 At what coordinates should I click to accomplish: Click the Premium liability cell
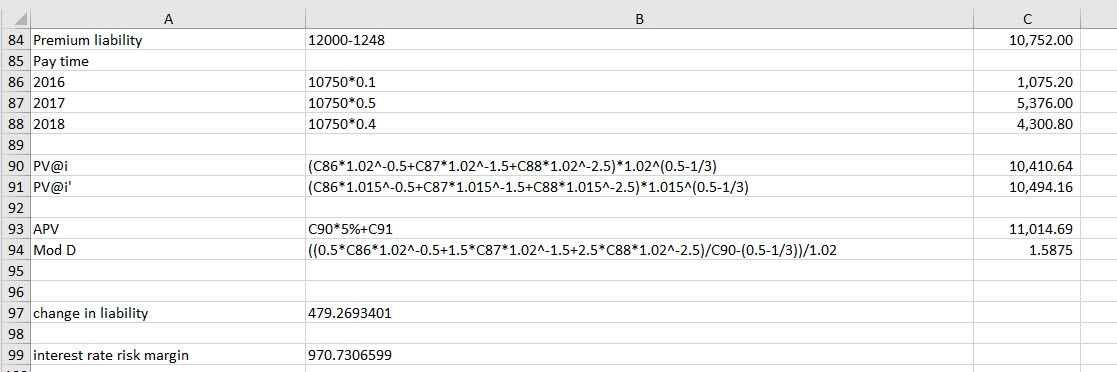[168, 40]
